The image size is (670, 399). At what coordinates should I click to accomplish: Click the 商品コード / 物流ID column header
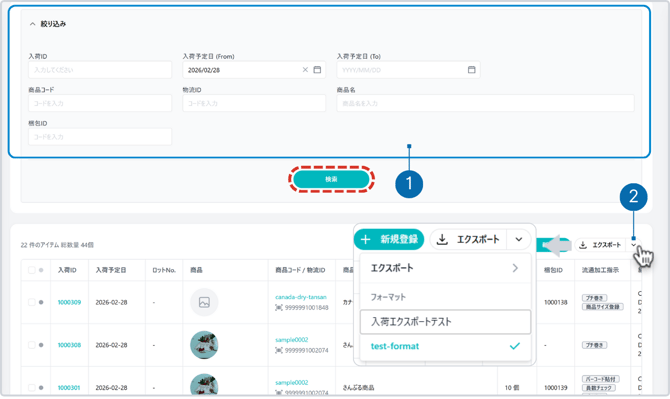click(x=300, y=270)
